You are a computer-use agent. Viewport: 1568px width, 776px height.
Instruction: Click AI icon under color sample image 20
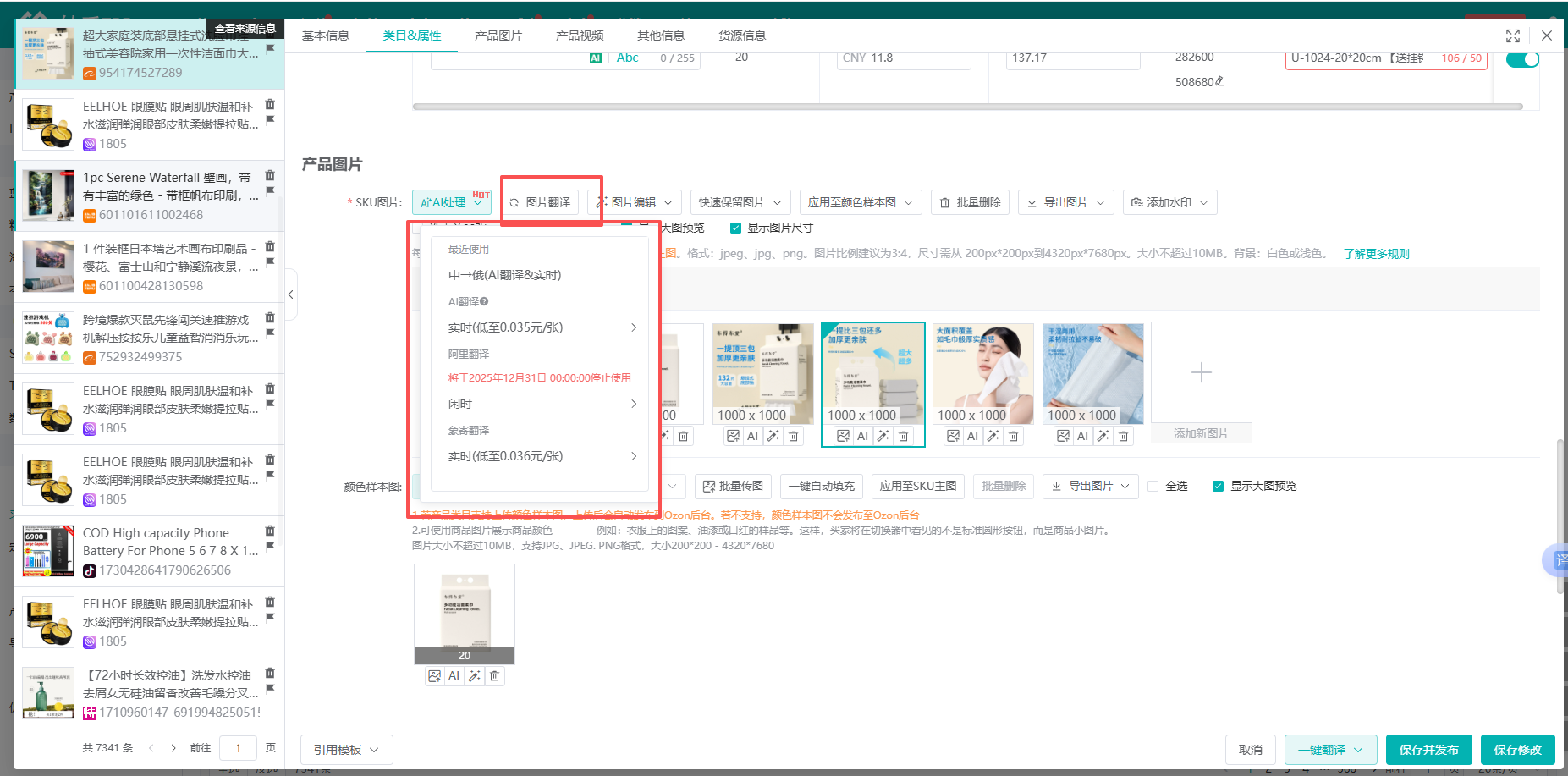point(454,676)
